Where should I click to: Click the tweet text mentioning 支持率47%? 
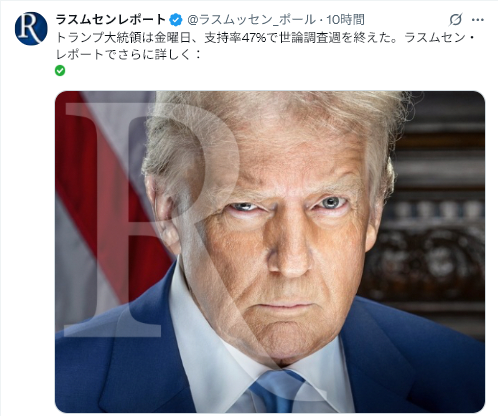point(267,46)
